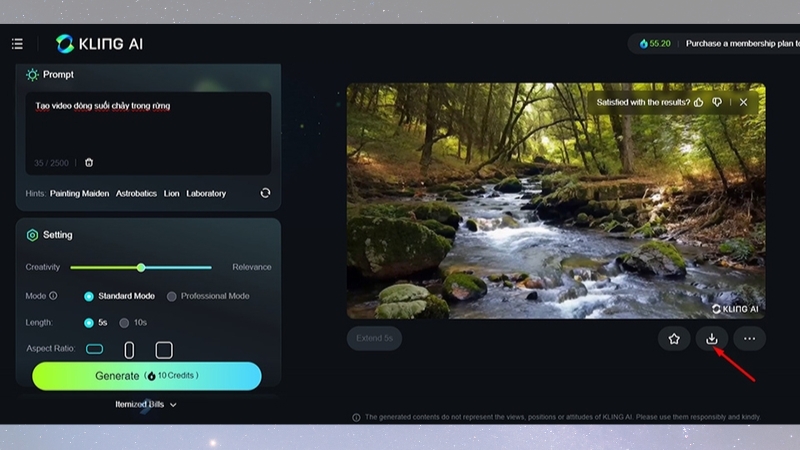Open the hamburger menu icon

coord(17,44)
